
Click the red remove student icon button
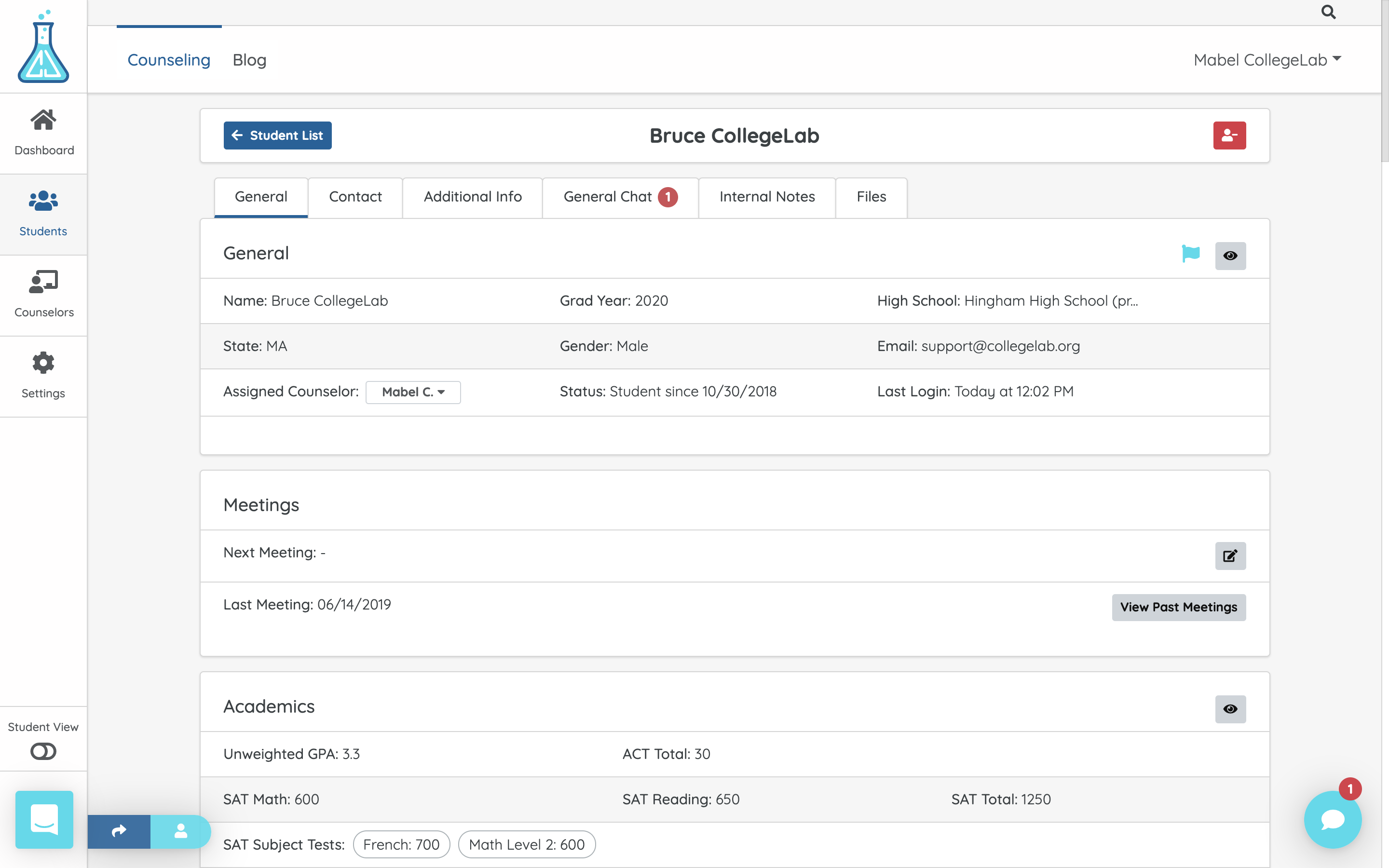click(1229, 136)
